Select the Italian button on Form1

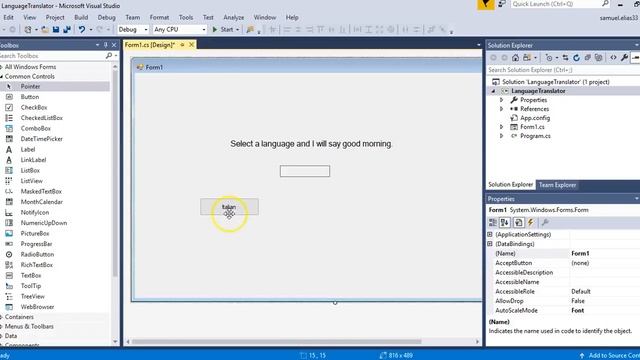point(229,207)
